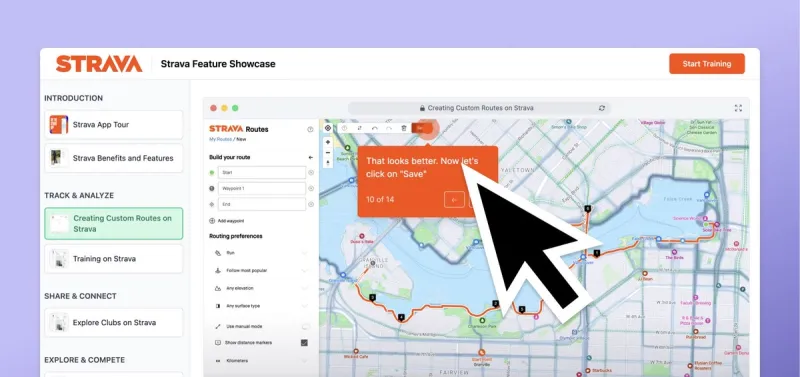Click distance marker 1 on the route

597,253
